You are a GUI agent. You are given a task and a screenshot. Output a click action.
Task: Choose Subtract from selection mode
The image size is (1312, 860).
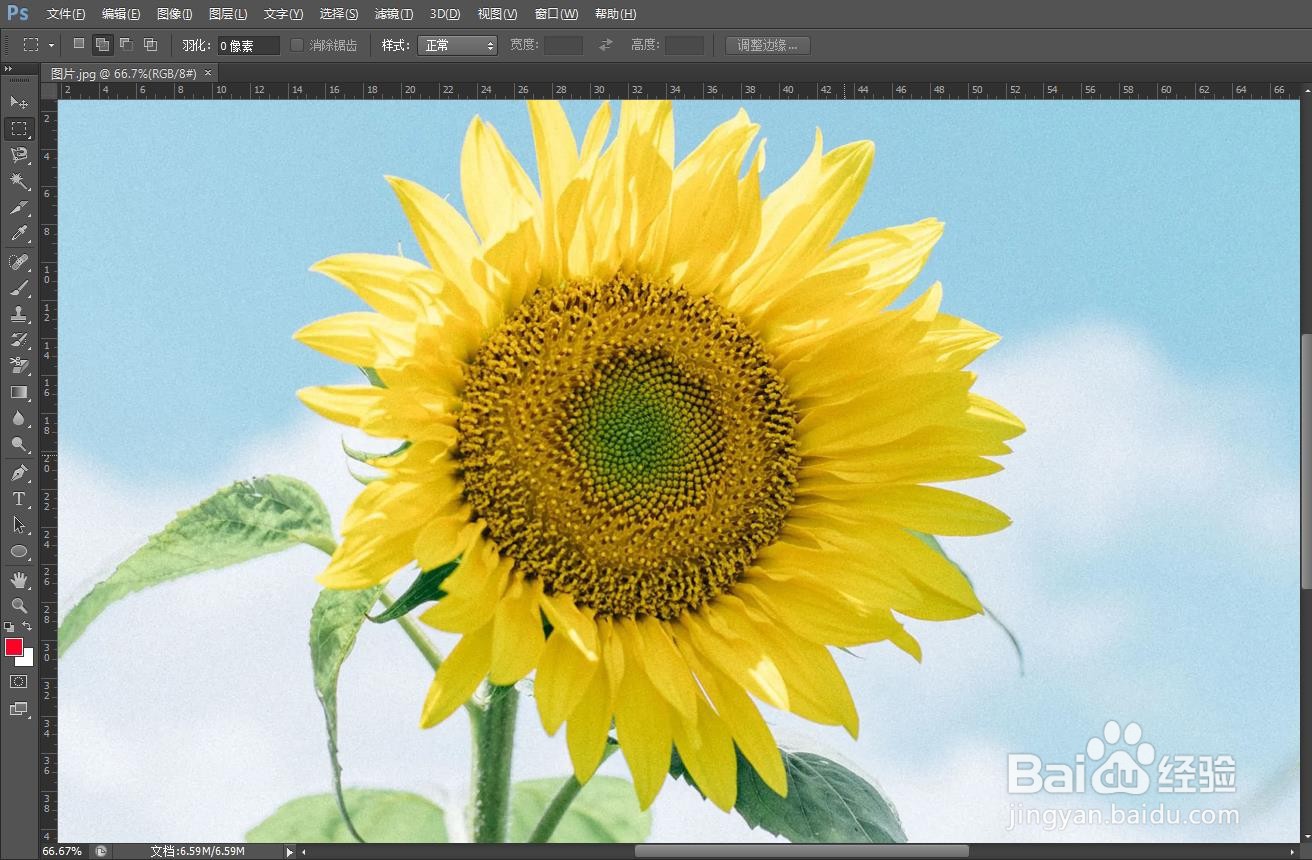coord(126,44)
